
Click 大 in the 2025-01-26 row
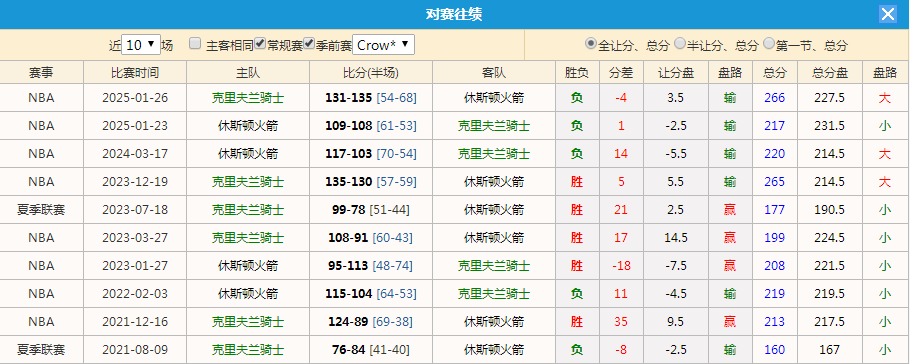tap(884, 98)
